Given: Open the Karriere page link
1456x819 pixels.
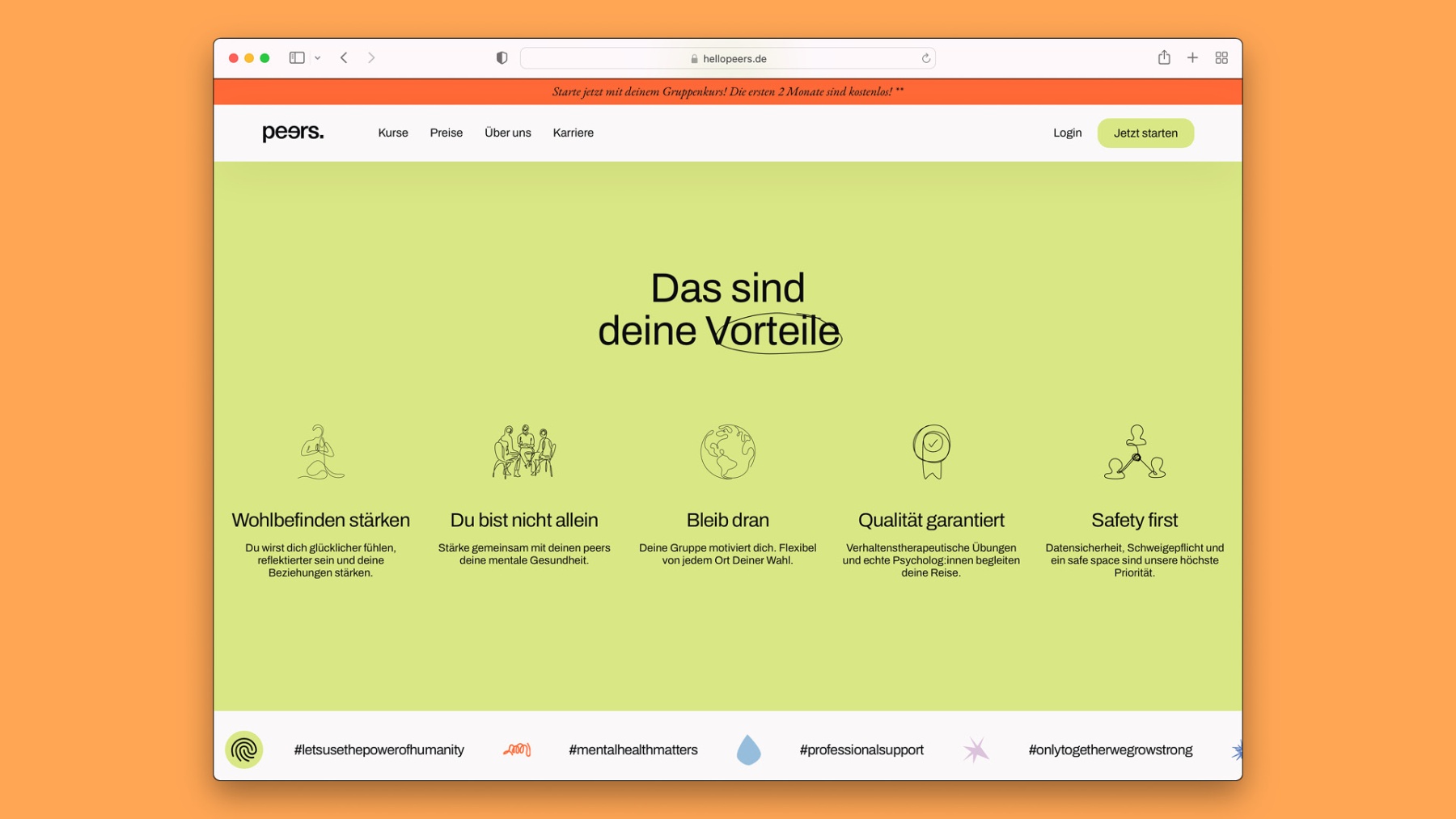Looking at the screenshot, I should click(x=574, y=133).
